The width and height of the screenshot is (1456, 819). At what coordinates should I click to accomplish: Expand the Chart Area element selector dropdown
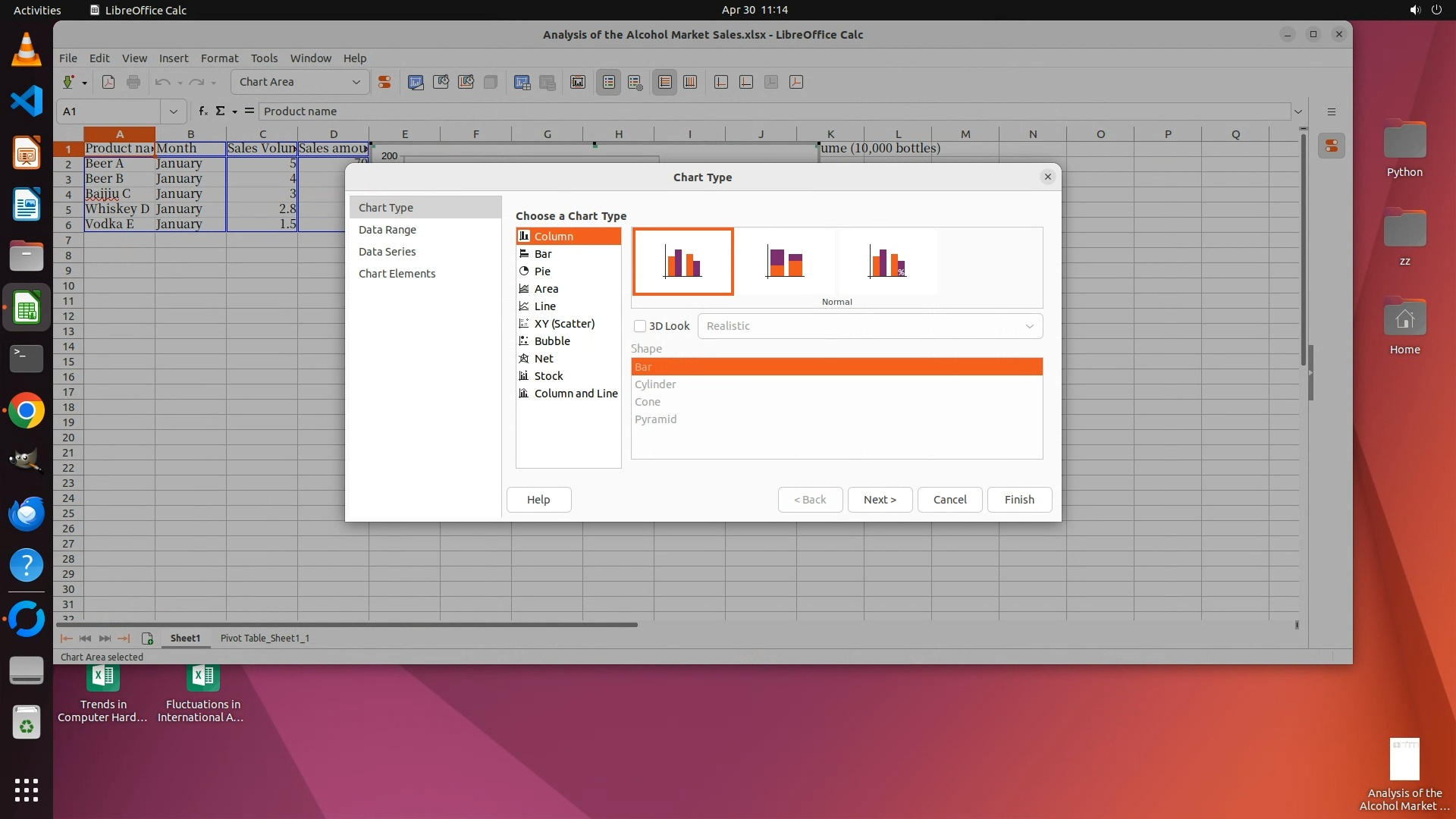(356, 82)
